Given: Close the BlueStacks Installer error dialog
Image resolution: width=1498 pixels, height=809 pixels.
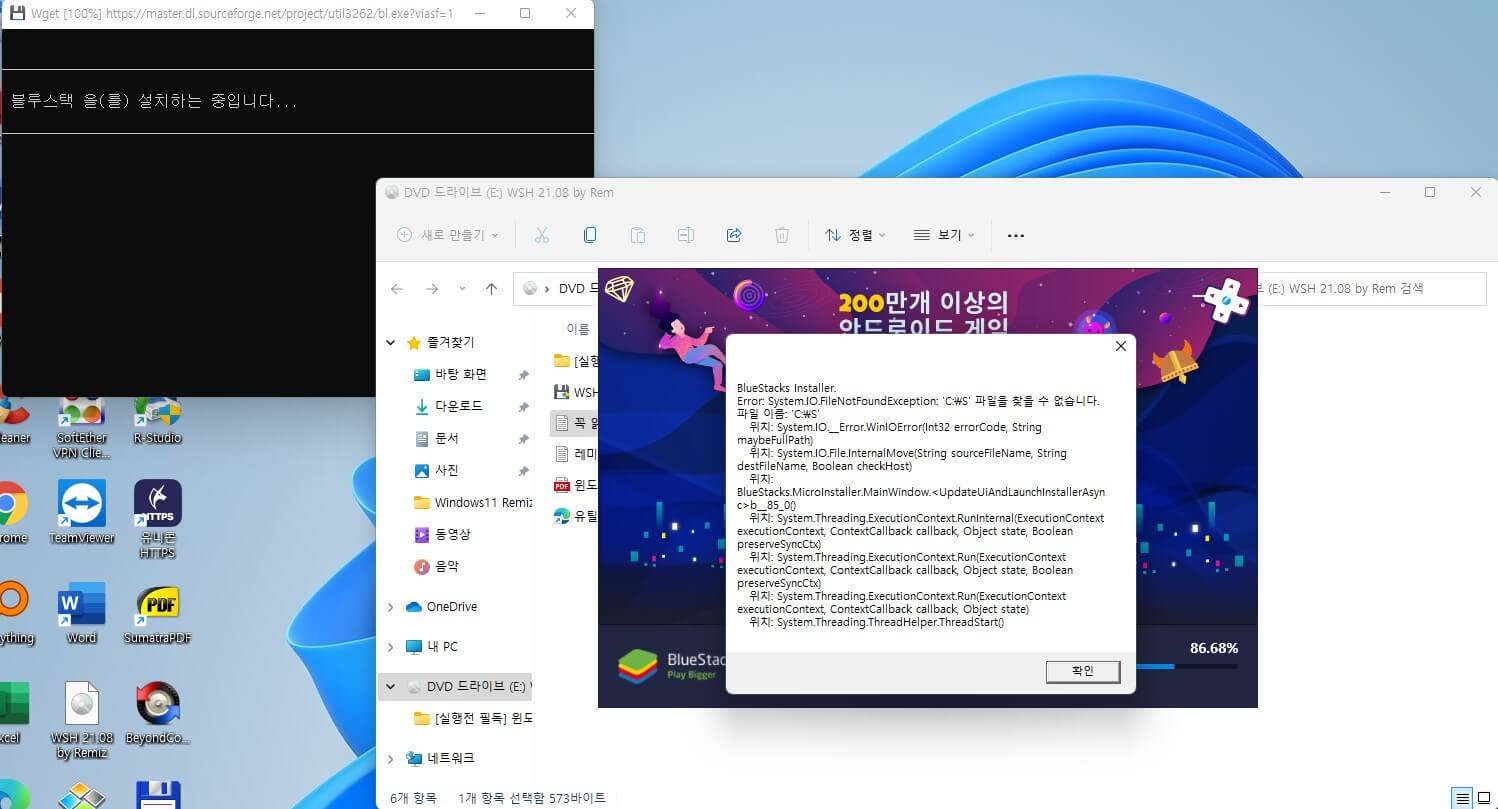Looking at the screenshot, I should click(1120, 346).
